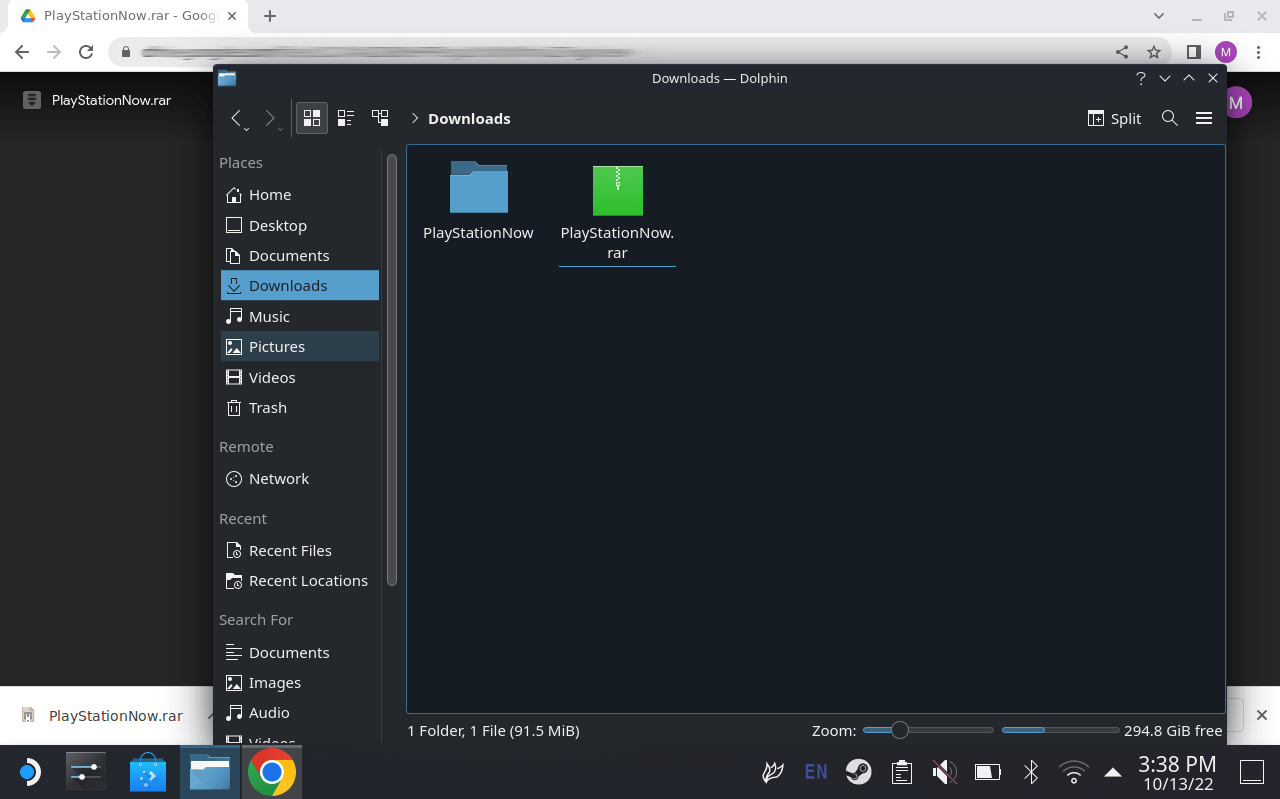Open Network under Remote
Viewport: 1280px width, 799px height.
tap(300, 478)
